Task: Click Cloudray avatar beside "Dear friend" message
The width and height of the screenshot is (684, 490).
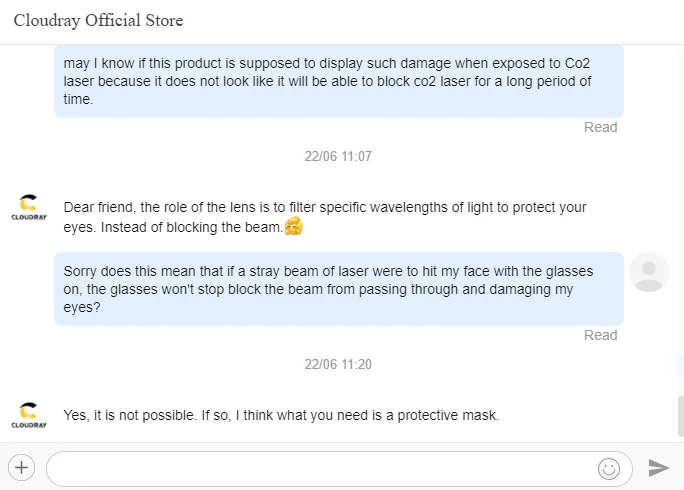Action: (x=29, y=208)
